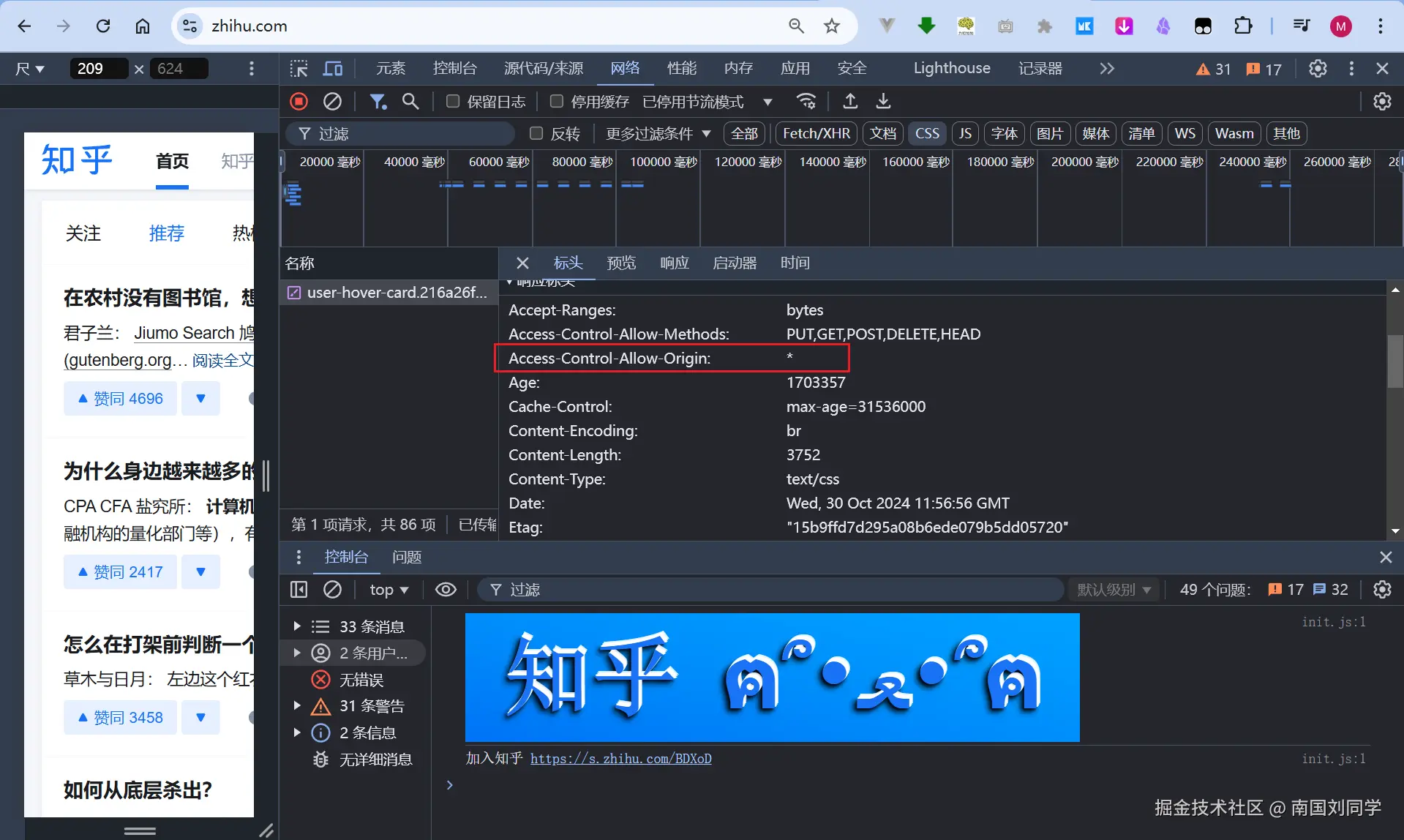
Task: Activate the DevTools element inspector icon
Action: tap(299, 69)
